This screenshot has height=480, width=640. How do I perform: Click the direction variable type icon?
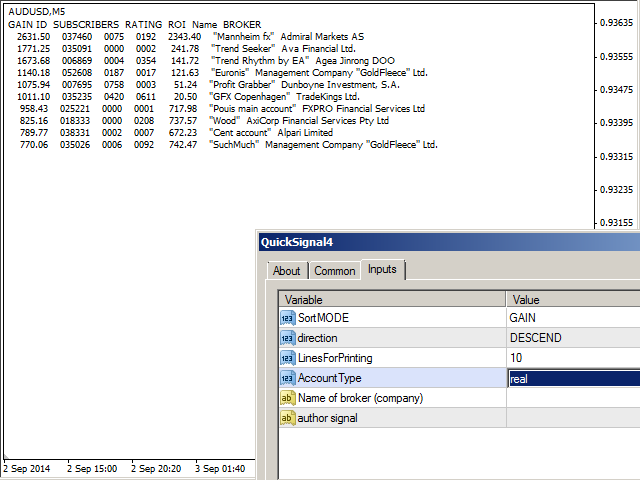(288, 338)
